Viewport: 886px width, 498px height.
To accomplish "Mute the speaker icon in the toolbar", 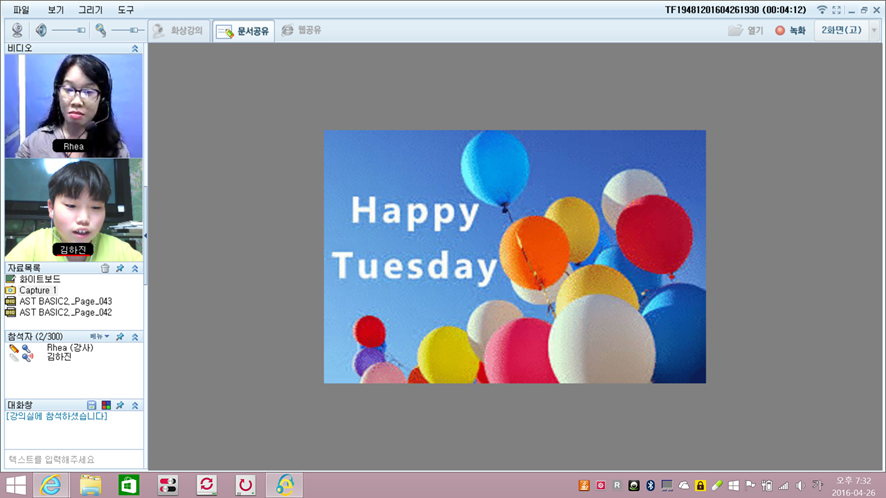I will 41,30.
